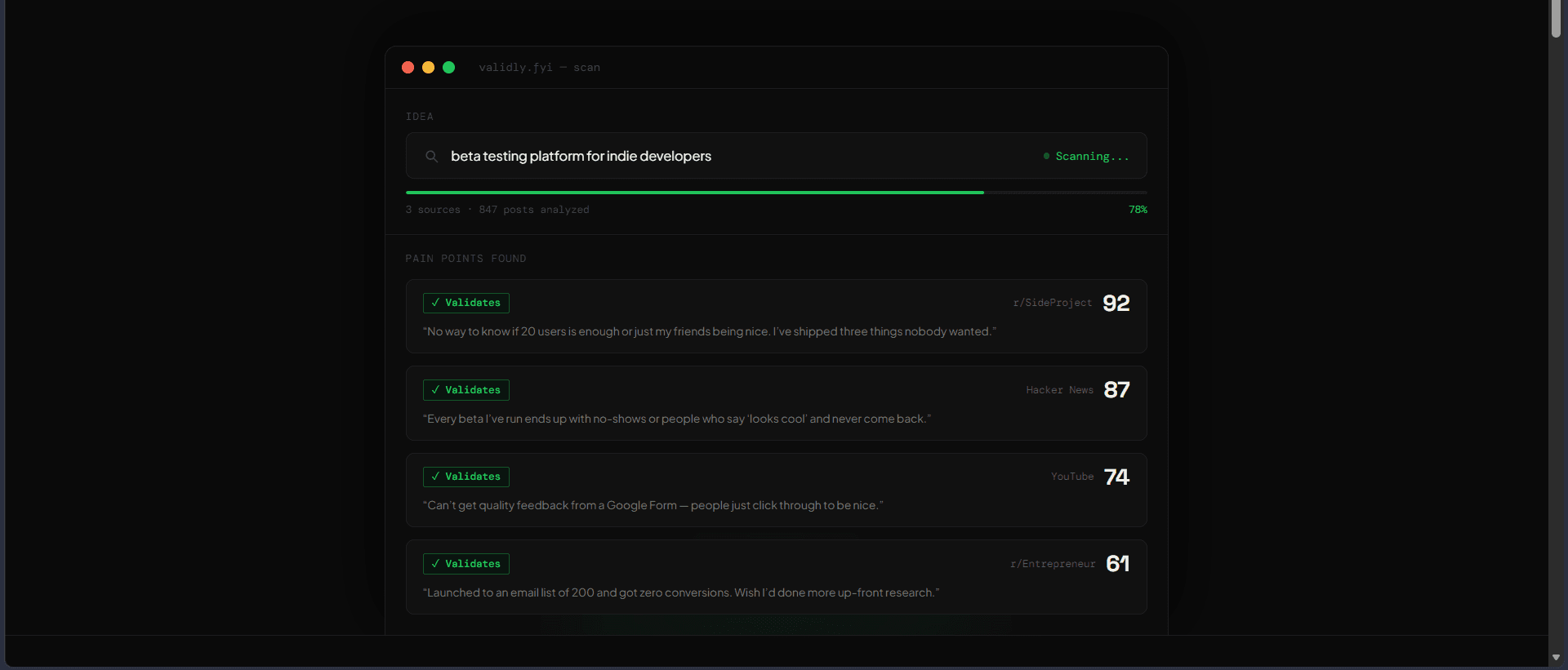
Task: Click the YouTube source label
Action: pyautogui.click(x=1072, y=477)
